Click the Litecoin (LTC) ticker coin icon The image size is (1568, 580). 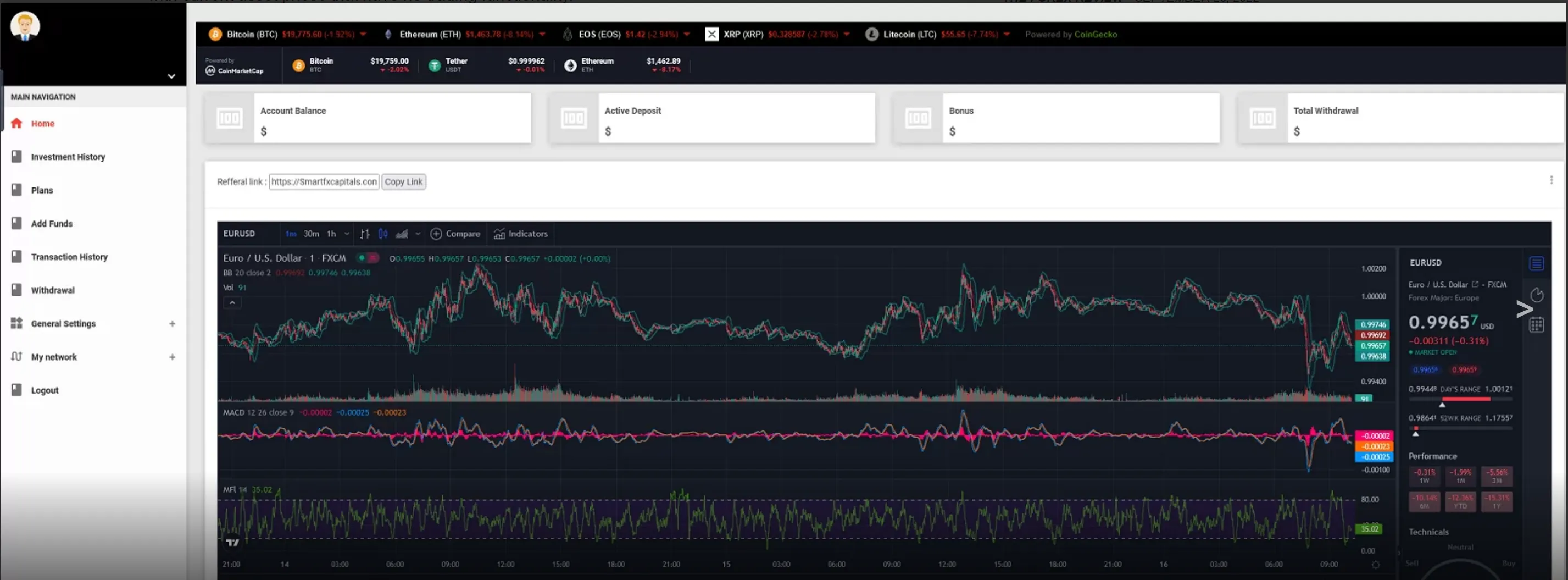point(872,34)
